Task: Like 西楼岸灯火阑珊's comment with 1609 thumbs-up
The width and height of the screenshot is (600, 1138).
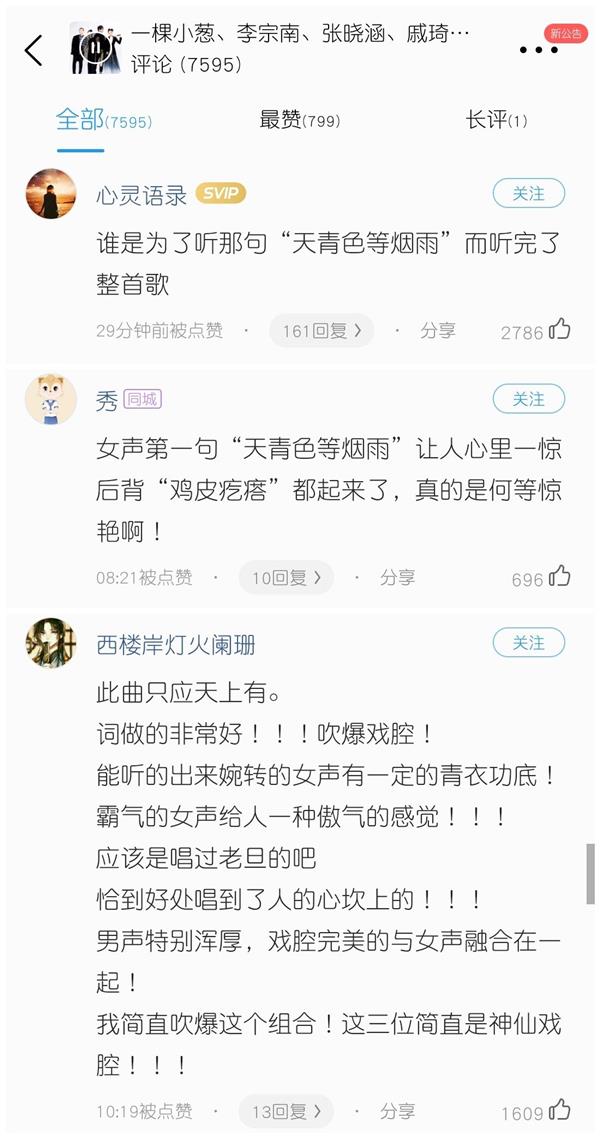Action: (559, 1110)
